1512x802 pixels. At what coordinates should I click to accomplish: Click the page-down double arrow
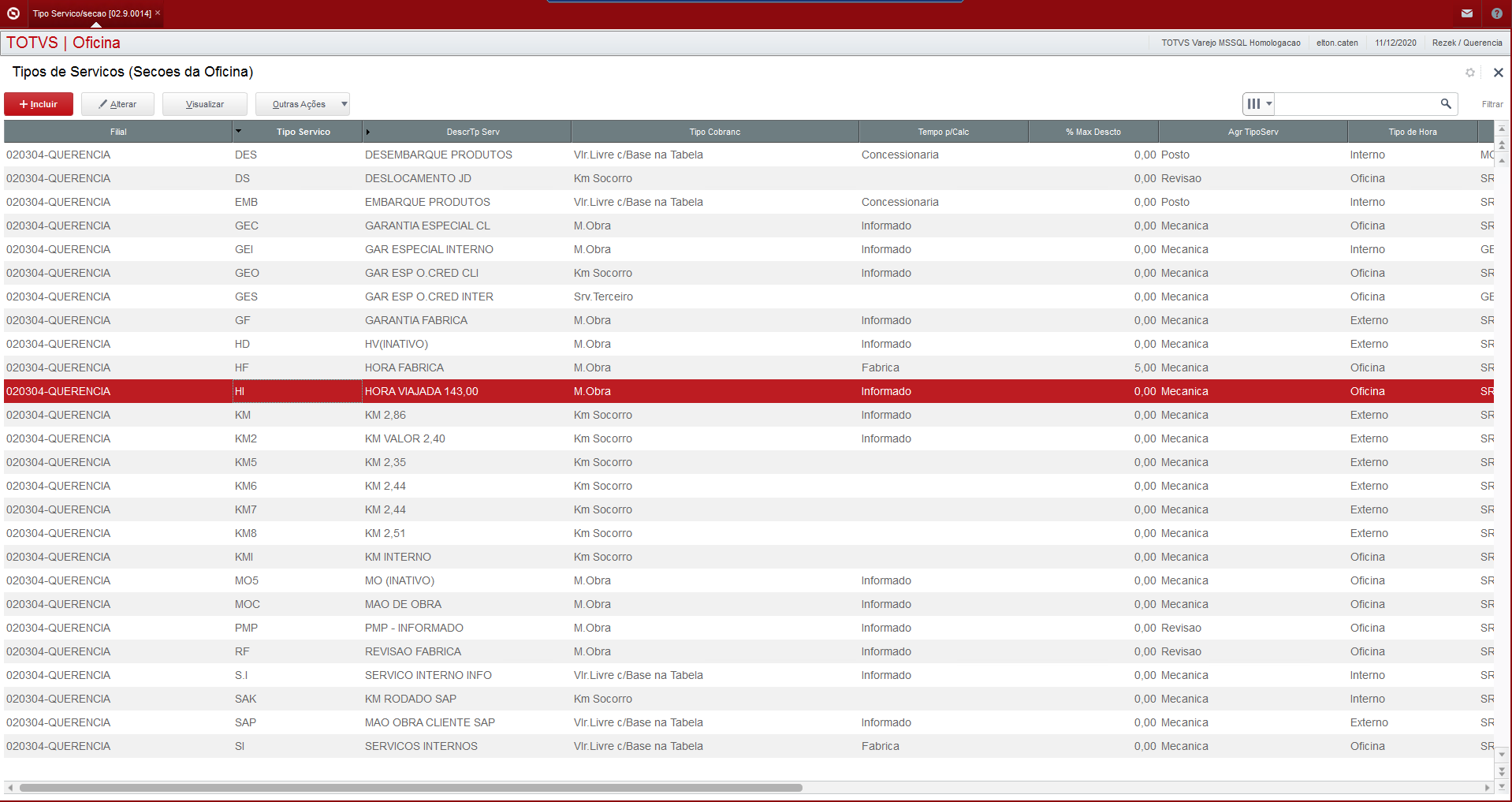pyautogui.click(x=1502, y=770)
